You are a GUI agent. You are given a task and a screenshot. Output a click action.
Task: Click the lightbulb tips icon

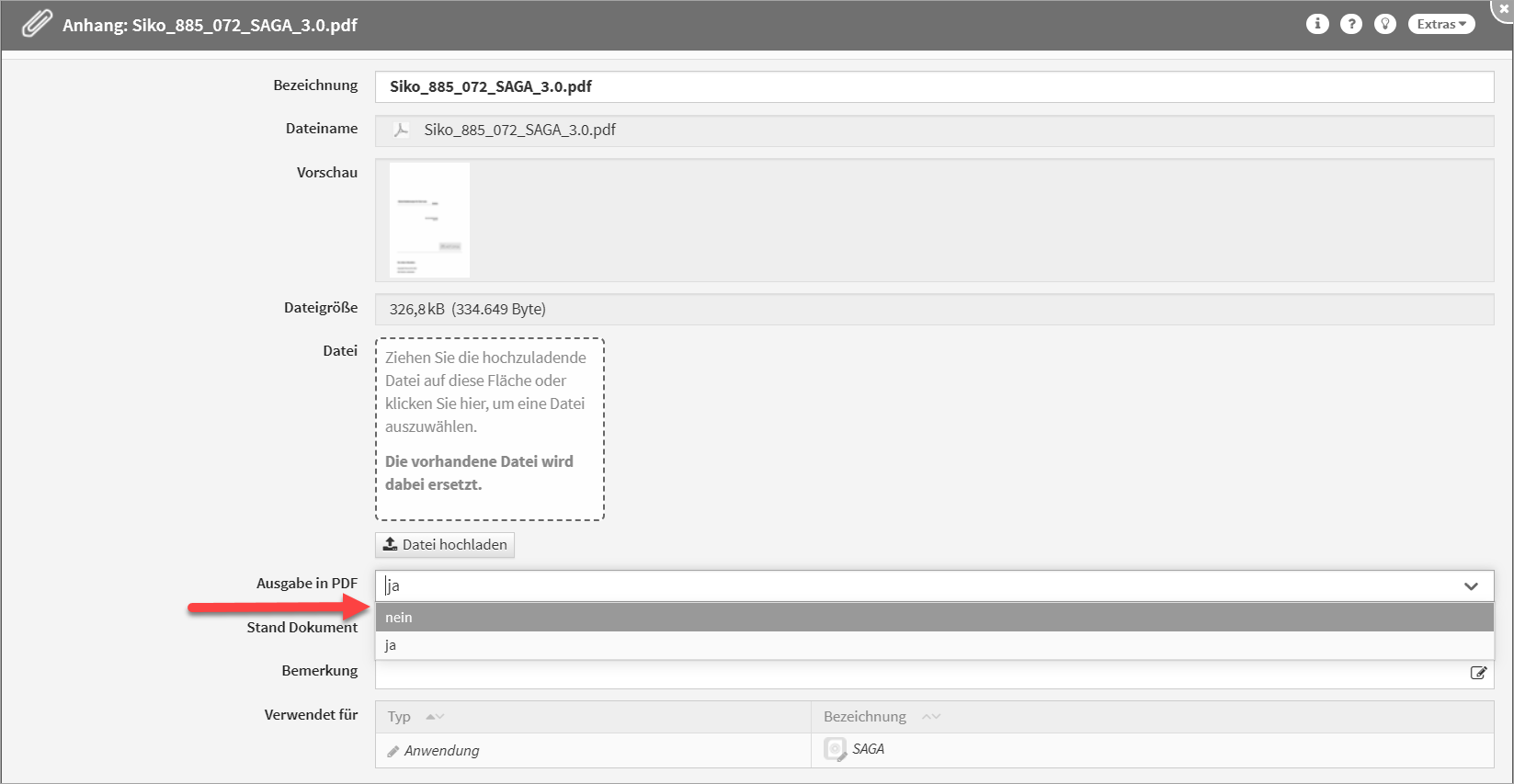1385,24
